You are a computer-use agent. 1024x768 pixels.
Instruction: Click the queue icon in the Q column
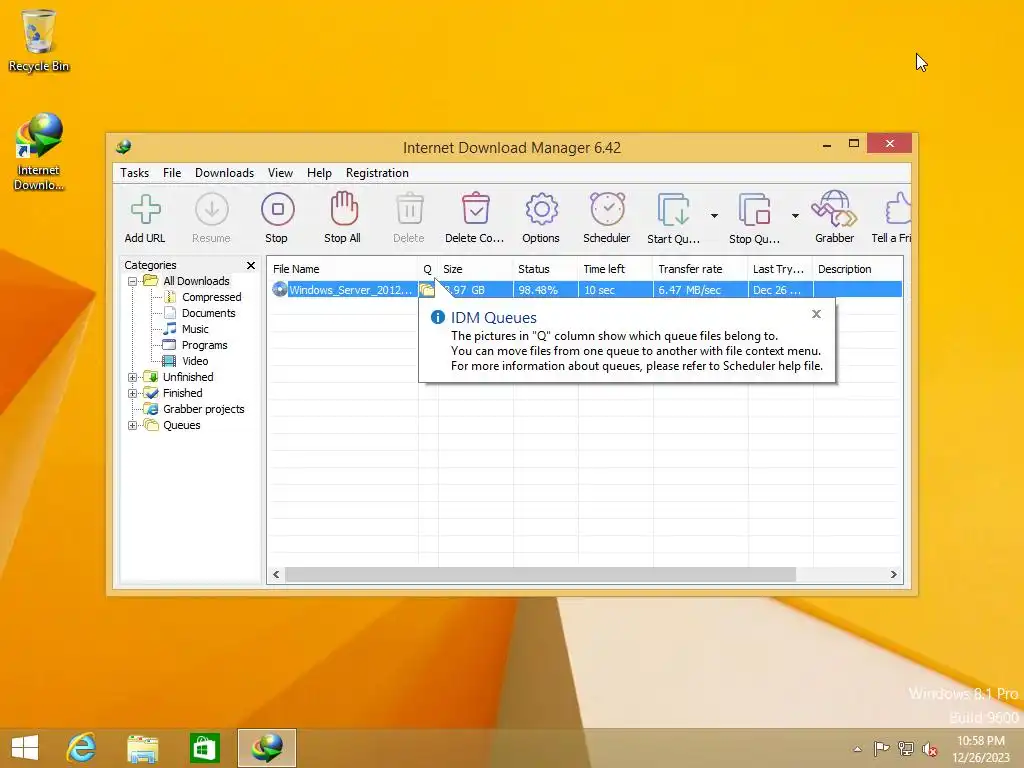click(x=427, y=289)
